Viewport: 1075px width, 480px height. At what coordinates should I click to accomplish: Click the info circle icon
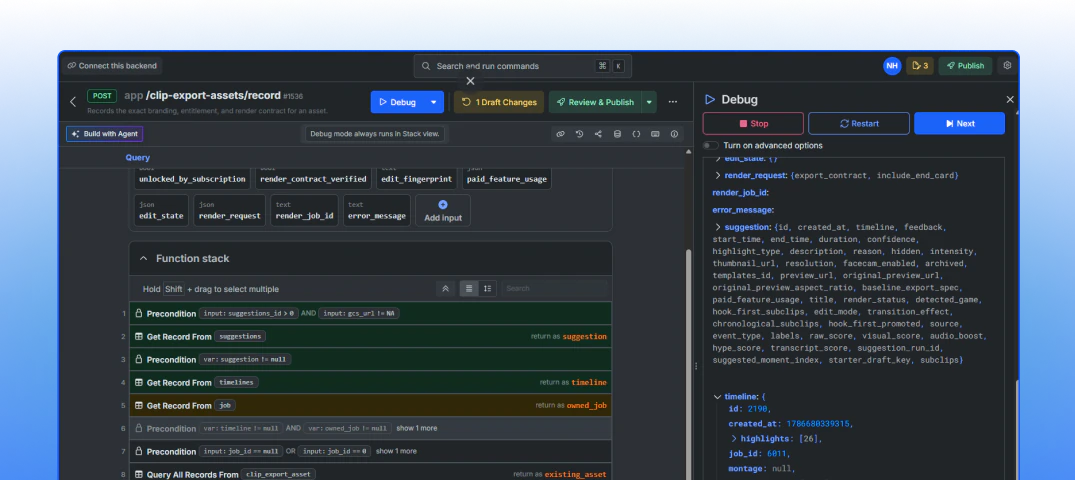(674, 134)
